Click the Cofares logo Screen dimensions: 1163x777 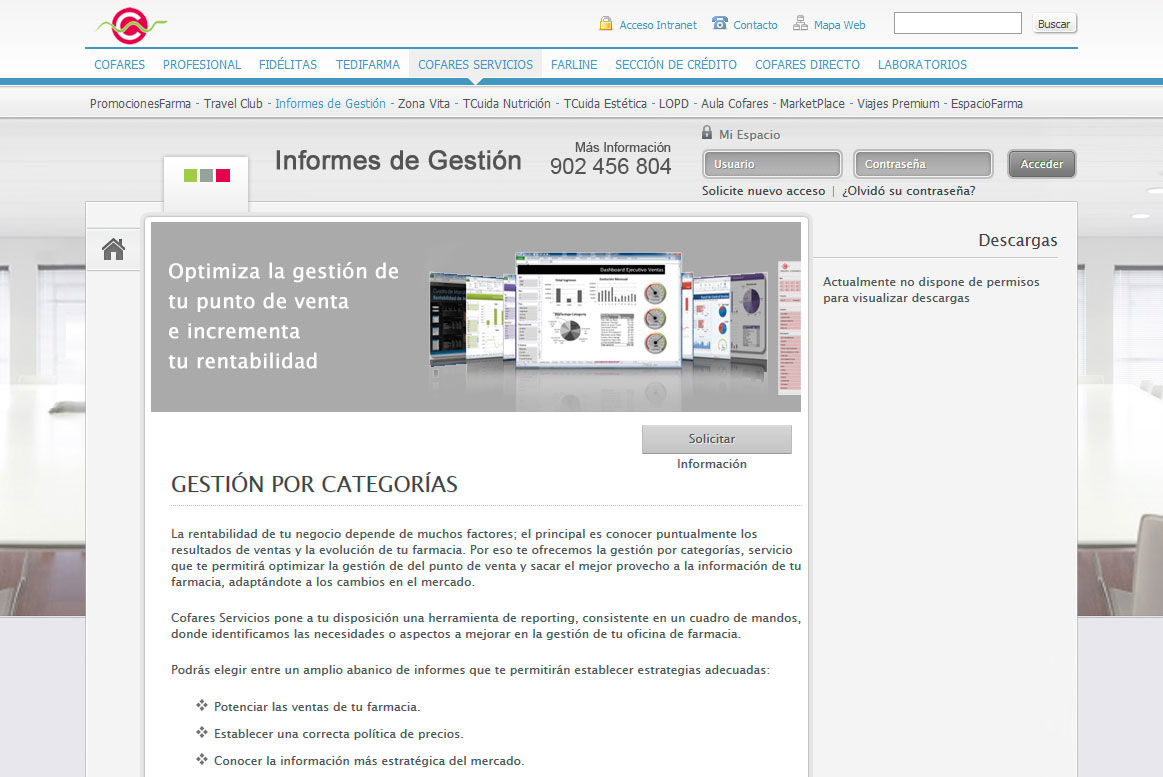[128, 24]
